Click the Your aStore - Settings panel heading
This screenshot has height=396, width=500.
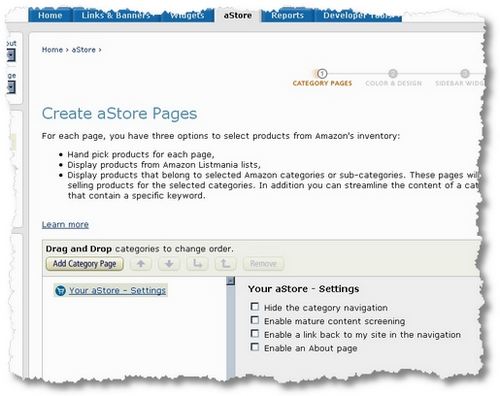click(303, 289)
